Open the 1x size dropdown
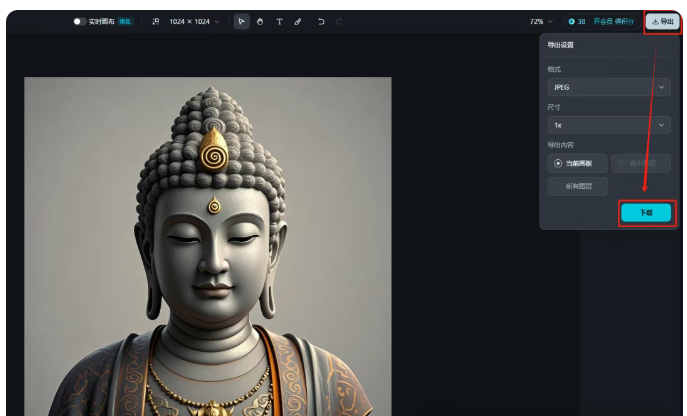Screen dimensions: 687x416 pyautogui.click(x=609, y=125)
